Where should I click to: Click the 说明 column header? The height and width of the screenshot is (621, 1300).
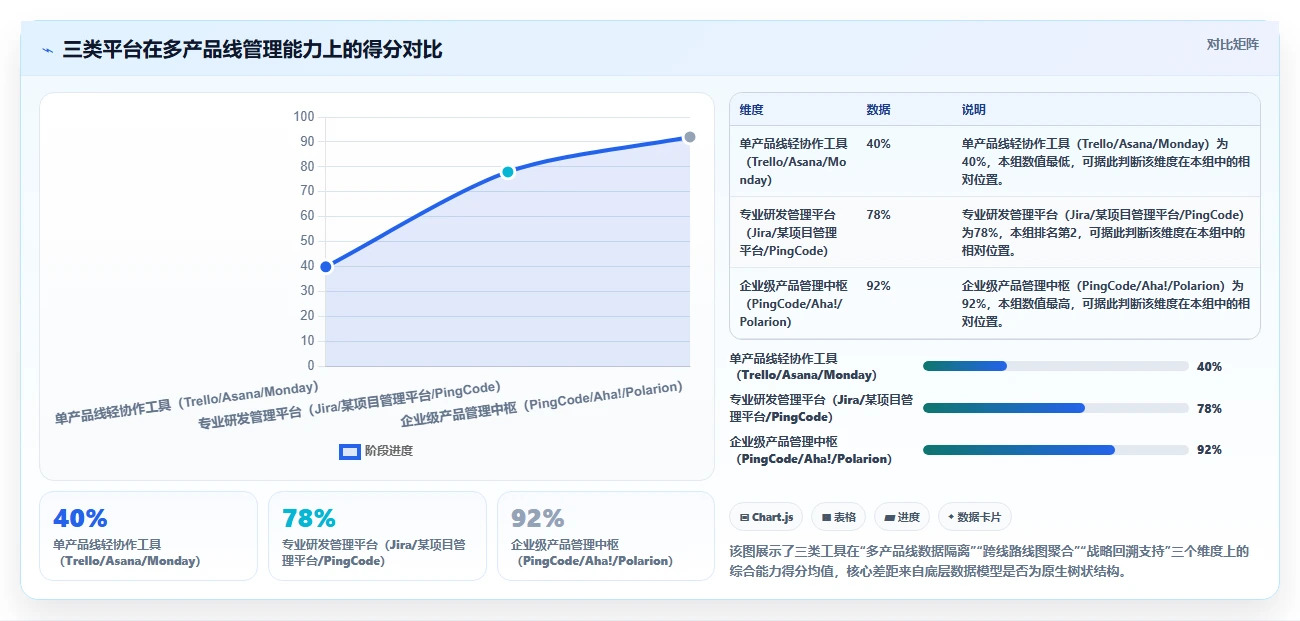974,110
